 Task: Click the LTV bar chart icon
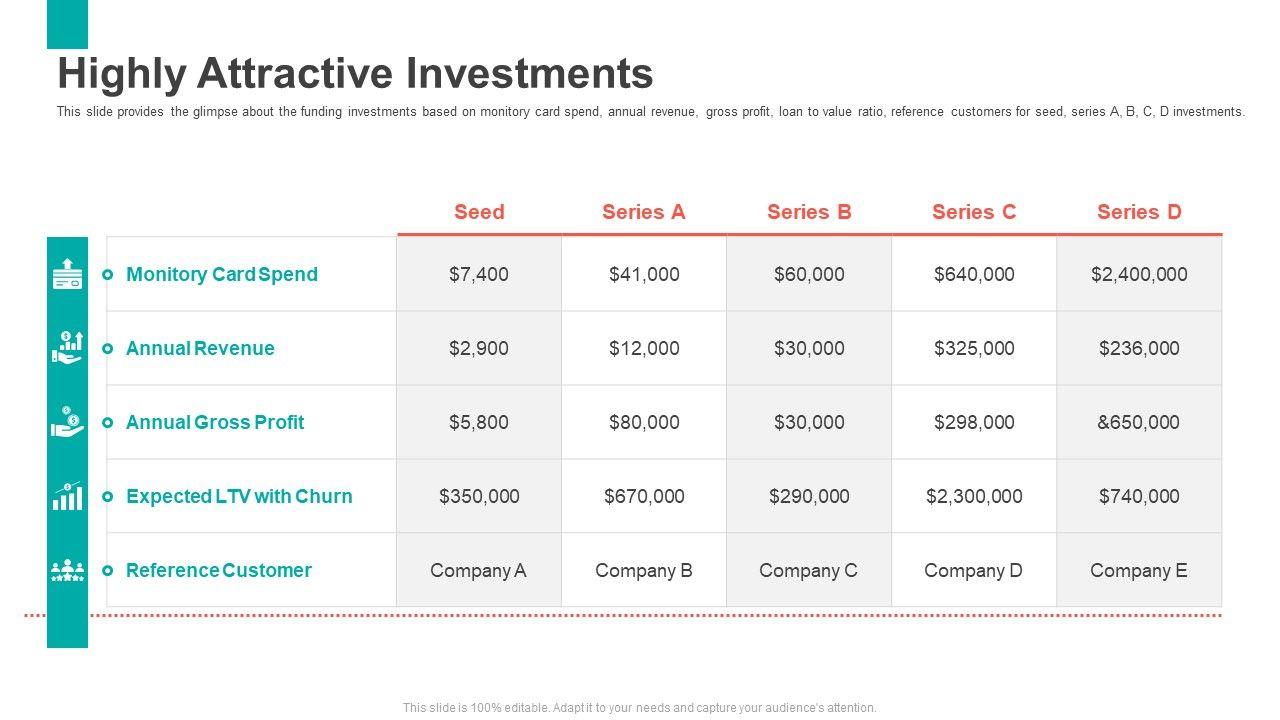[67, 496]
